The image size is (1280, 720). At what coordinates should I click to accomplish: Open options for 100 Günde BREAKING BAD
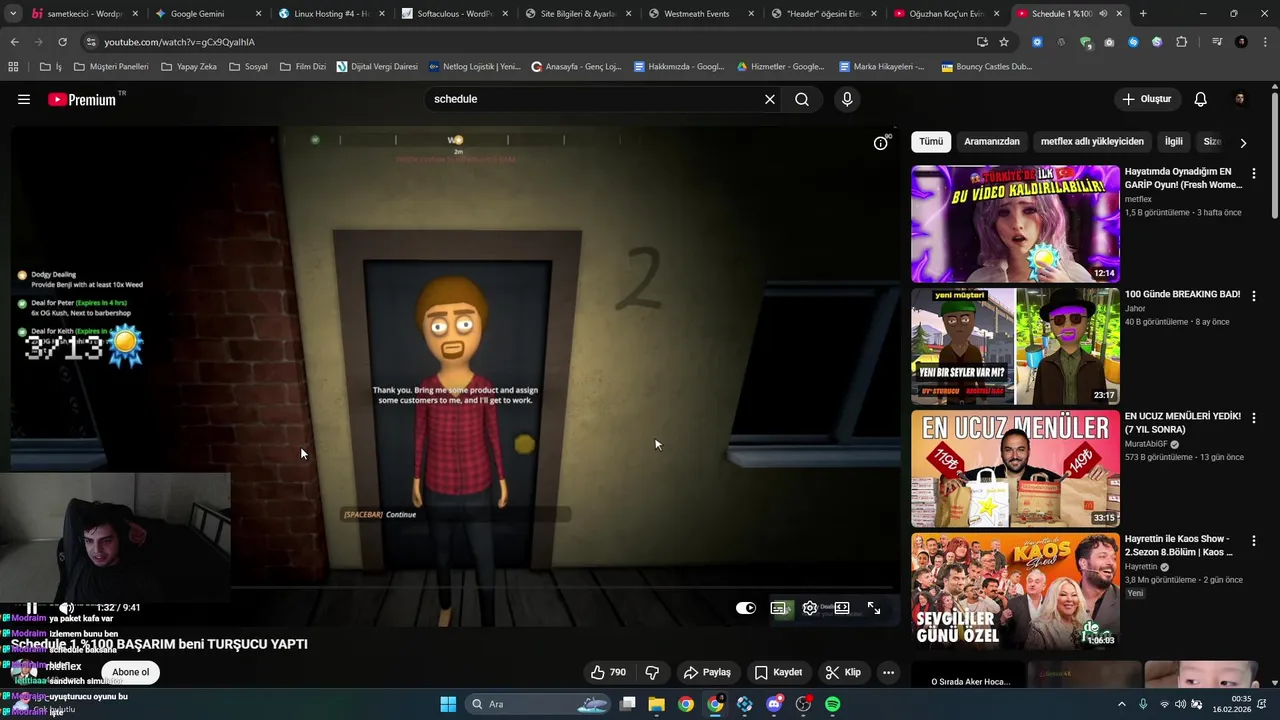click(x=1254, y=295)
